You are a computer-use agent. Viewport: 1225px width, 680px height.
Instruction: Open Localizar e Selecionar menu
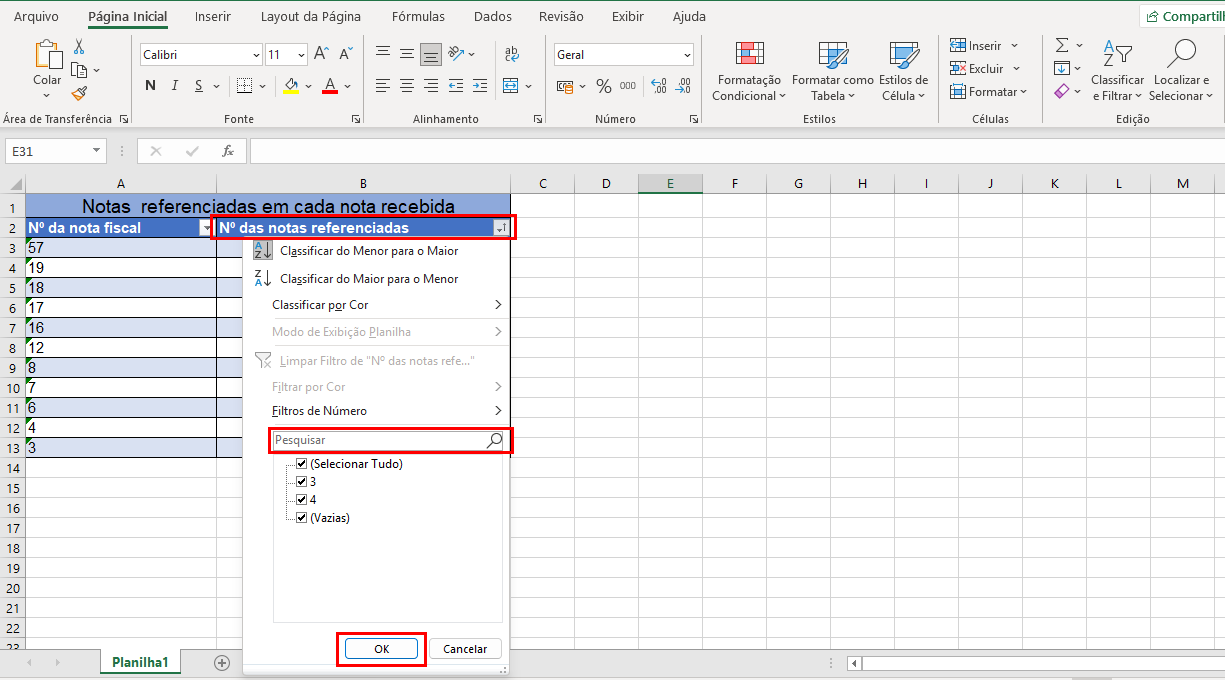tap(1181, 71)
